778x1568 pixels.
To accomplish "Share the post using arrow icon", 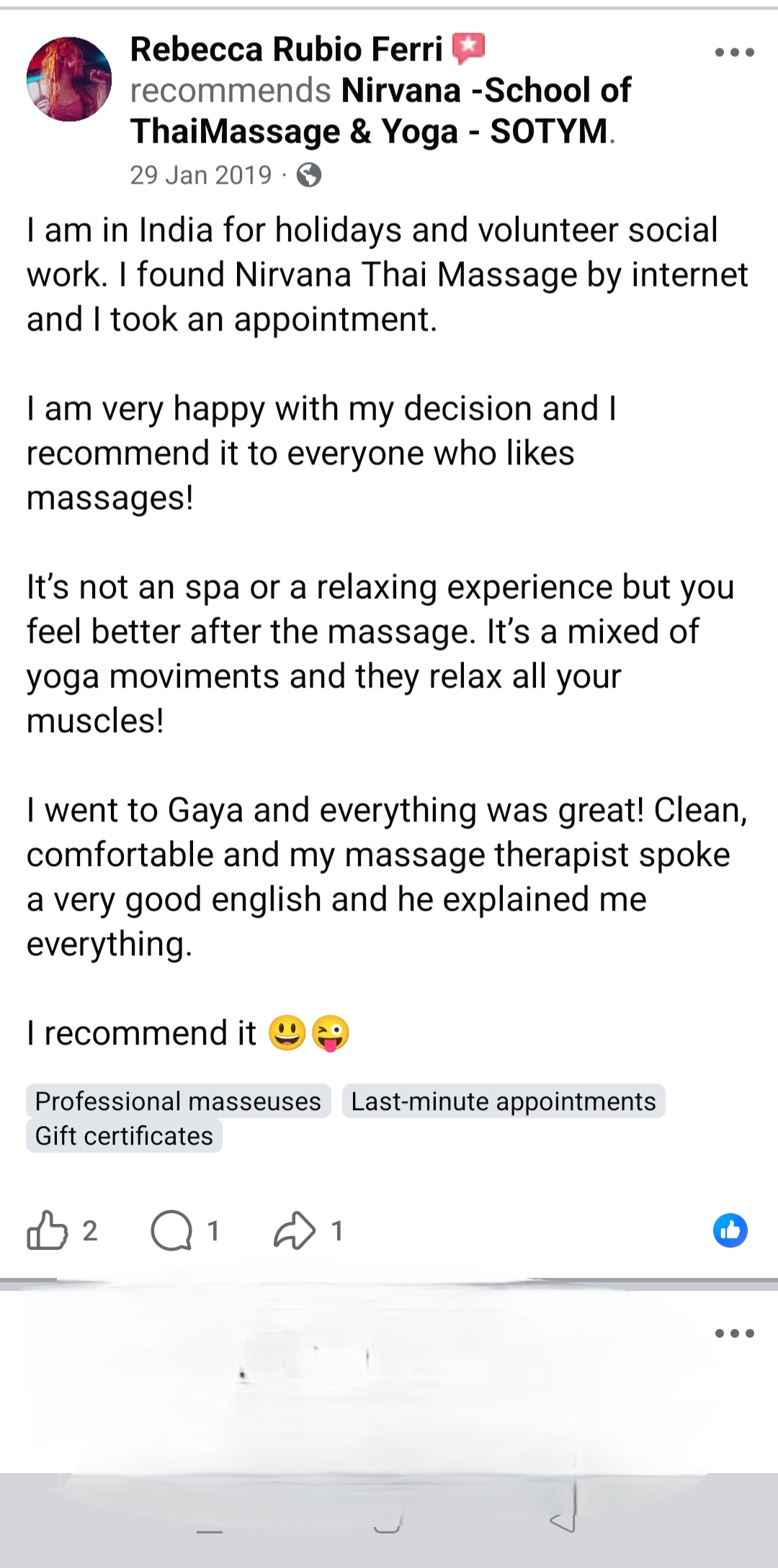I will 295,1230.
